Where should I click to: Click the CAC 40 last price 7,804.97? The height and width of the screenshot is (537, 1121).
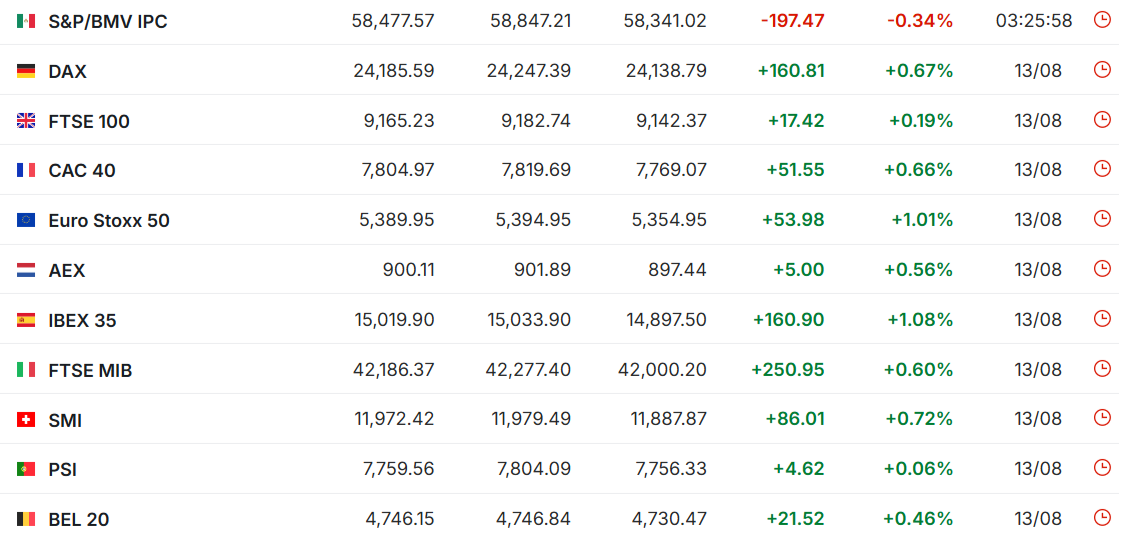tap(395, 170)
